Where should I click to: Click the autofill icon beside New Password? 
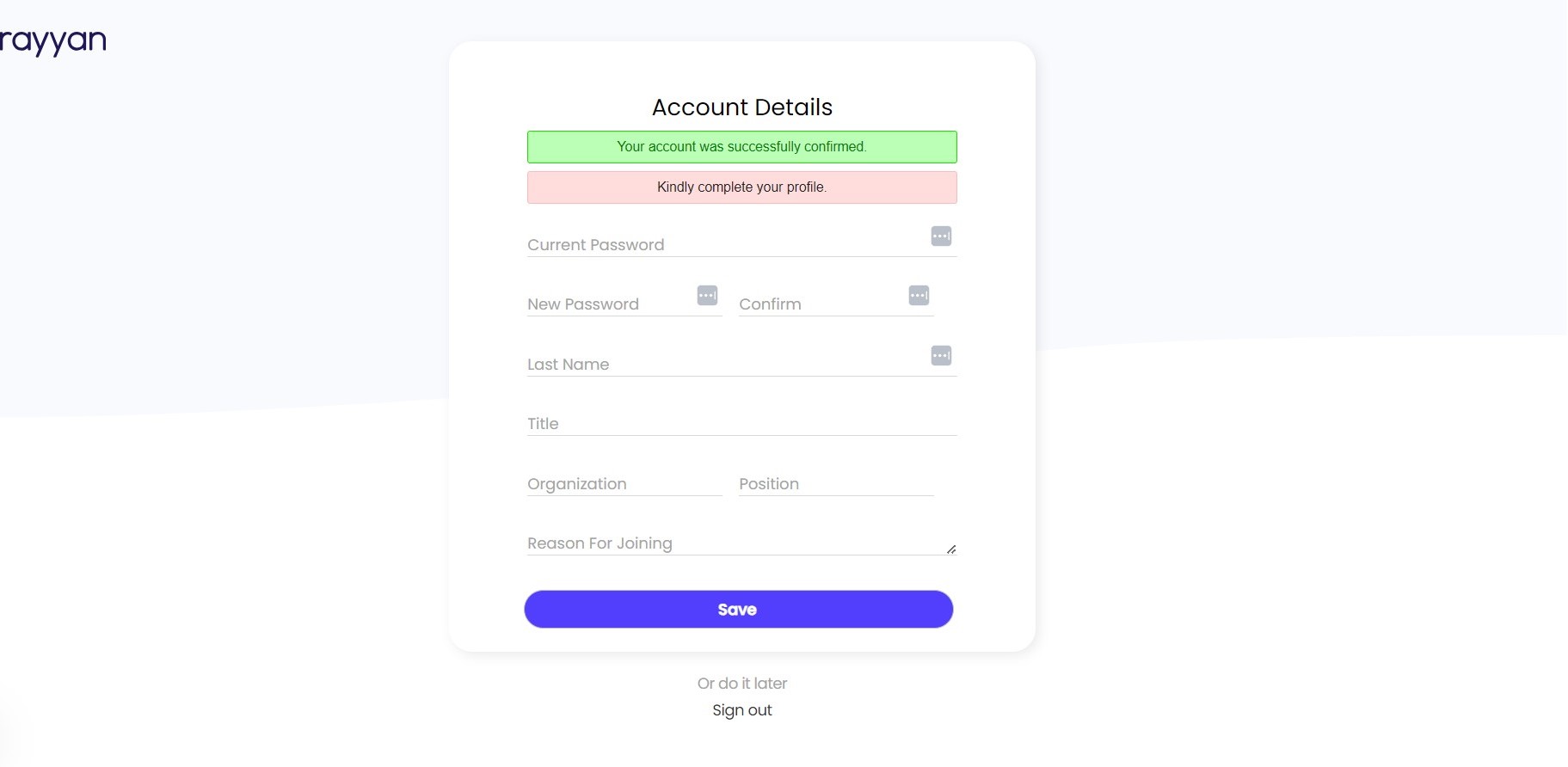(x=706, y=295)
